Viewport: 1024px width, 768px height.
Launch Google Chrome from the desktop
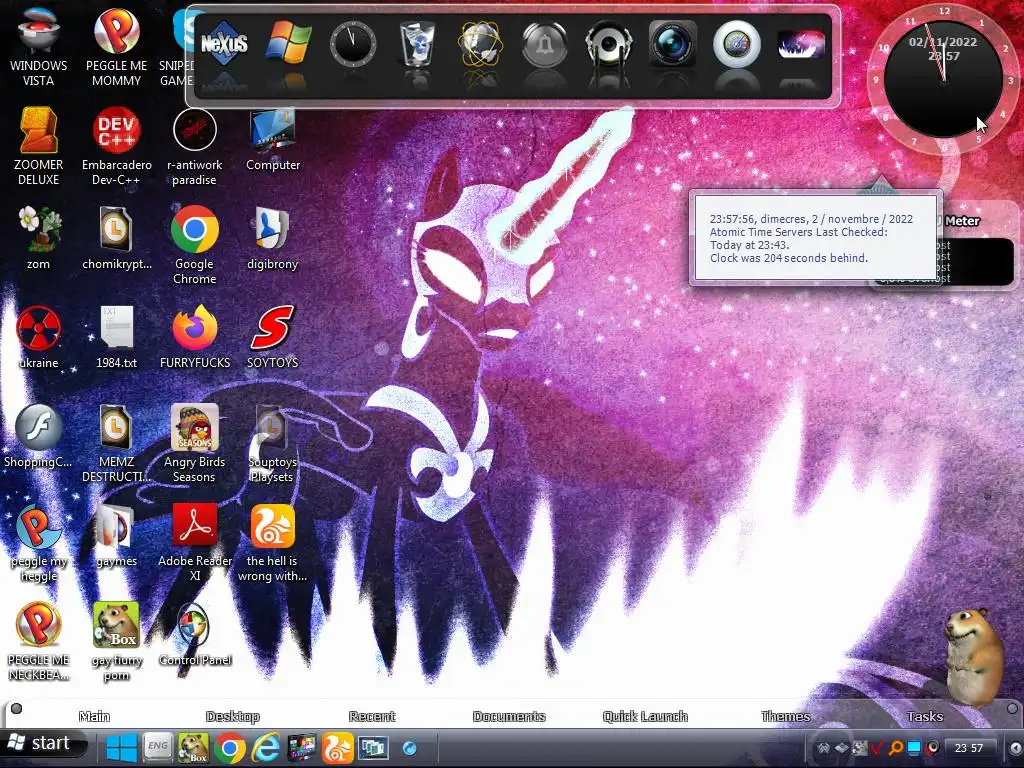195,245
